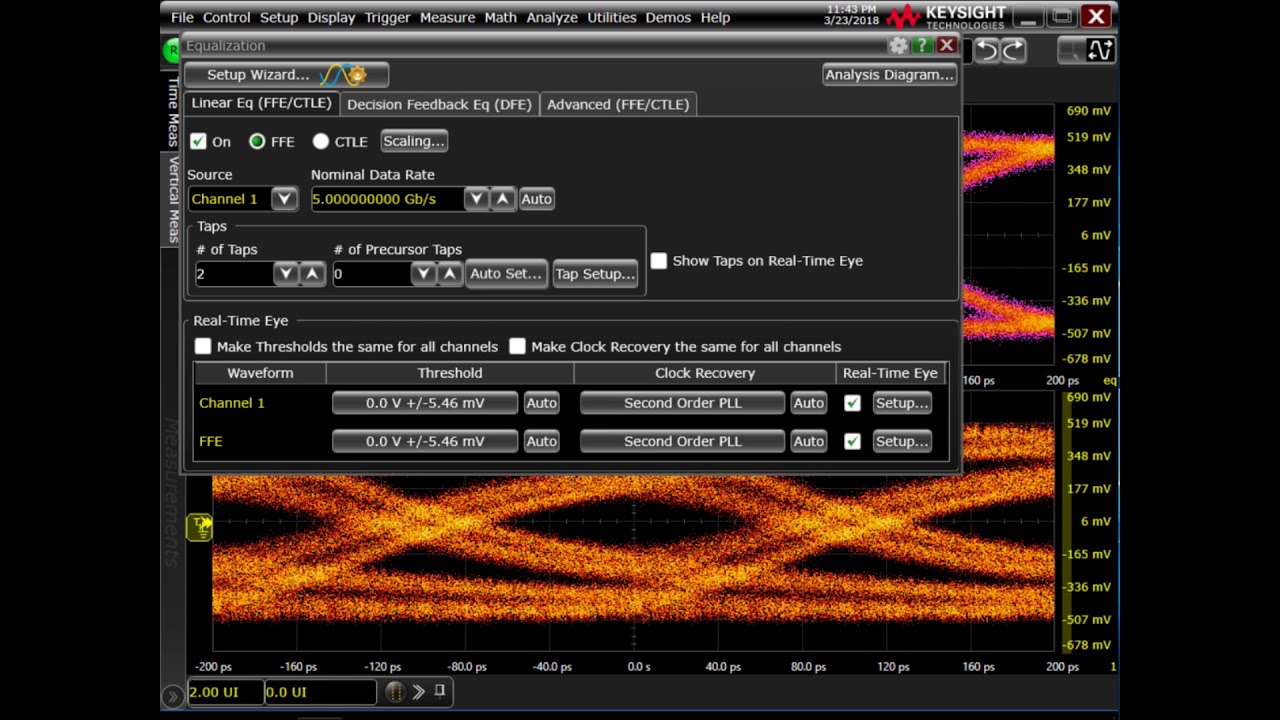The height and width of the screenshot is (720, 1280).
Task: Increase precursor taps up arrow
Action: coord(450,274)
